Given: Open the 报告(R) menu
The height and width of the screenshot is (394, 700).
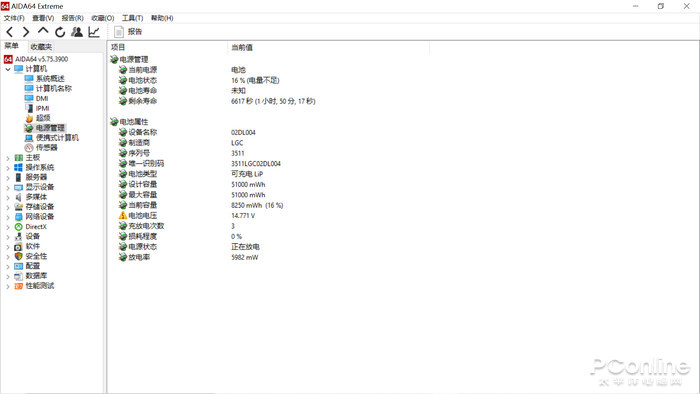Looking at the screenshot, I should pyautogui.click(x=72, y=18).
